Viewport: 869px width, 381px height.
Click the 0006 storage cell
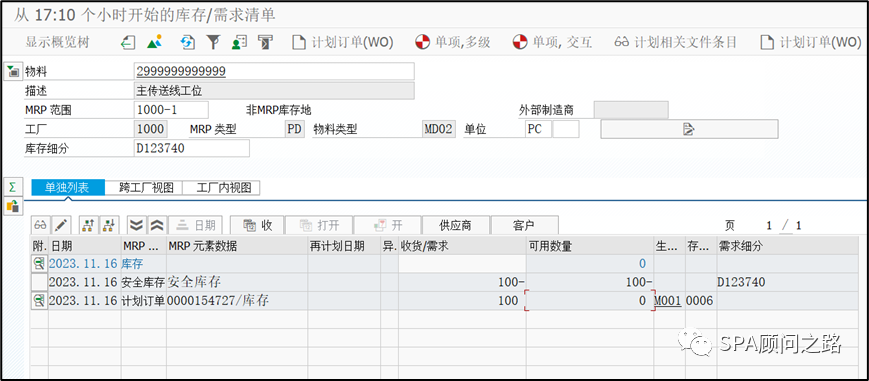(700, 301)
